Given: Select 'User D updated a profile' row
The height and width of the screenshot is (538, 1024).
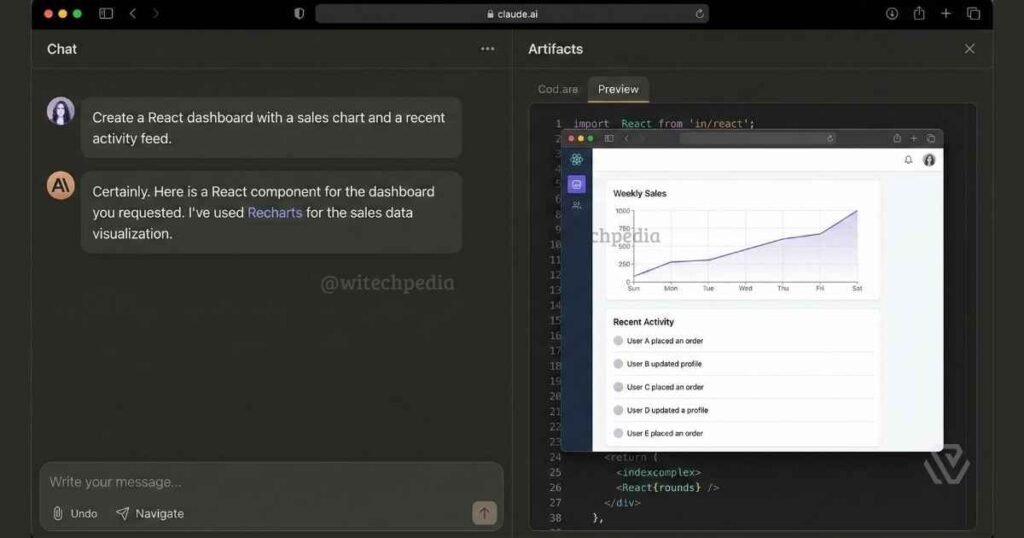Looking at the screenshot, I should tap(743, 410).
